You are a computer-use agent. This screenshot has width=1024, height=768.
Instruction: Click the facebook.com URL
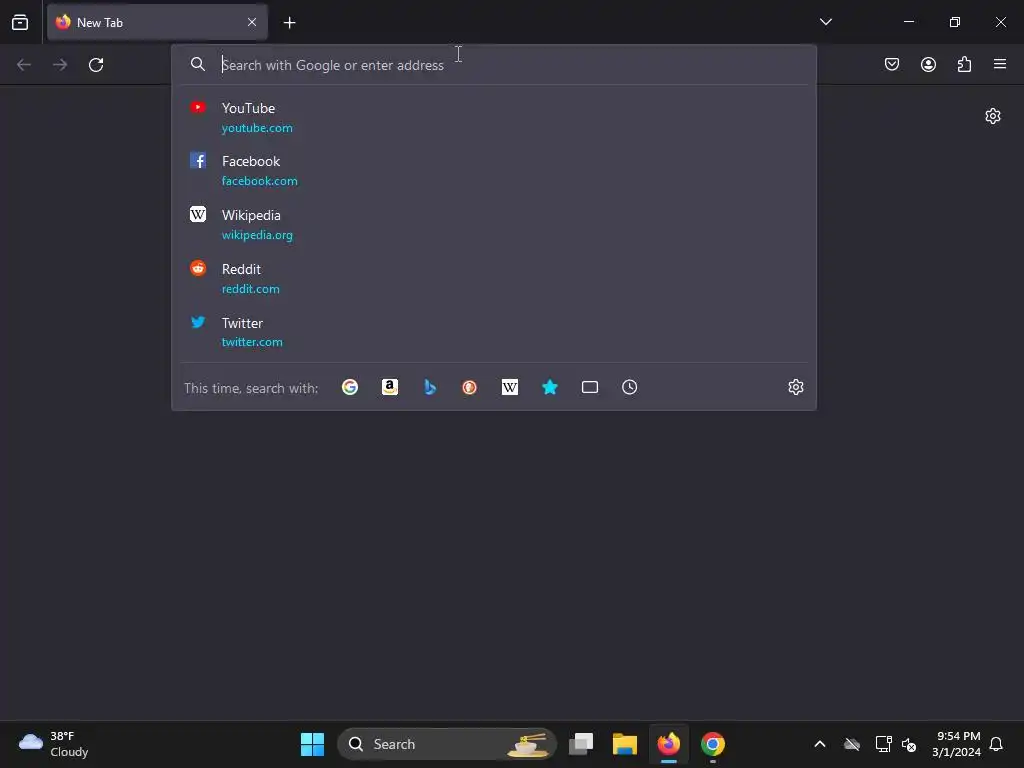click(259, 181)
